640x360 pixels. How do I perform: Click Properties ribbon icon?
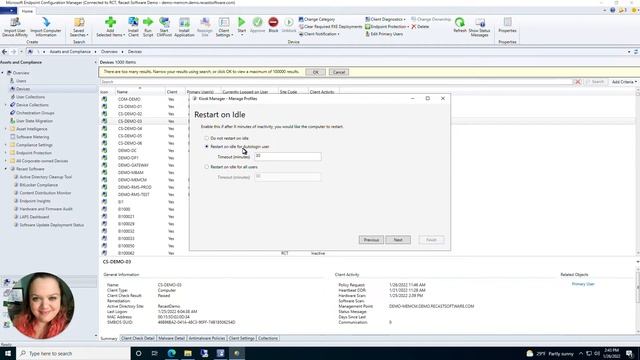[x=507, y=22]
